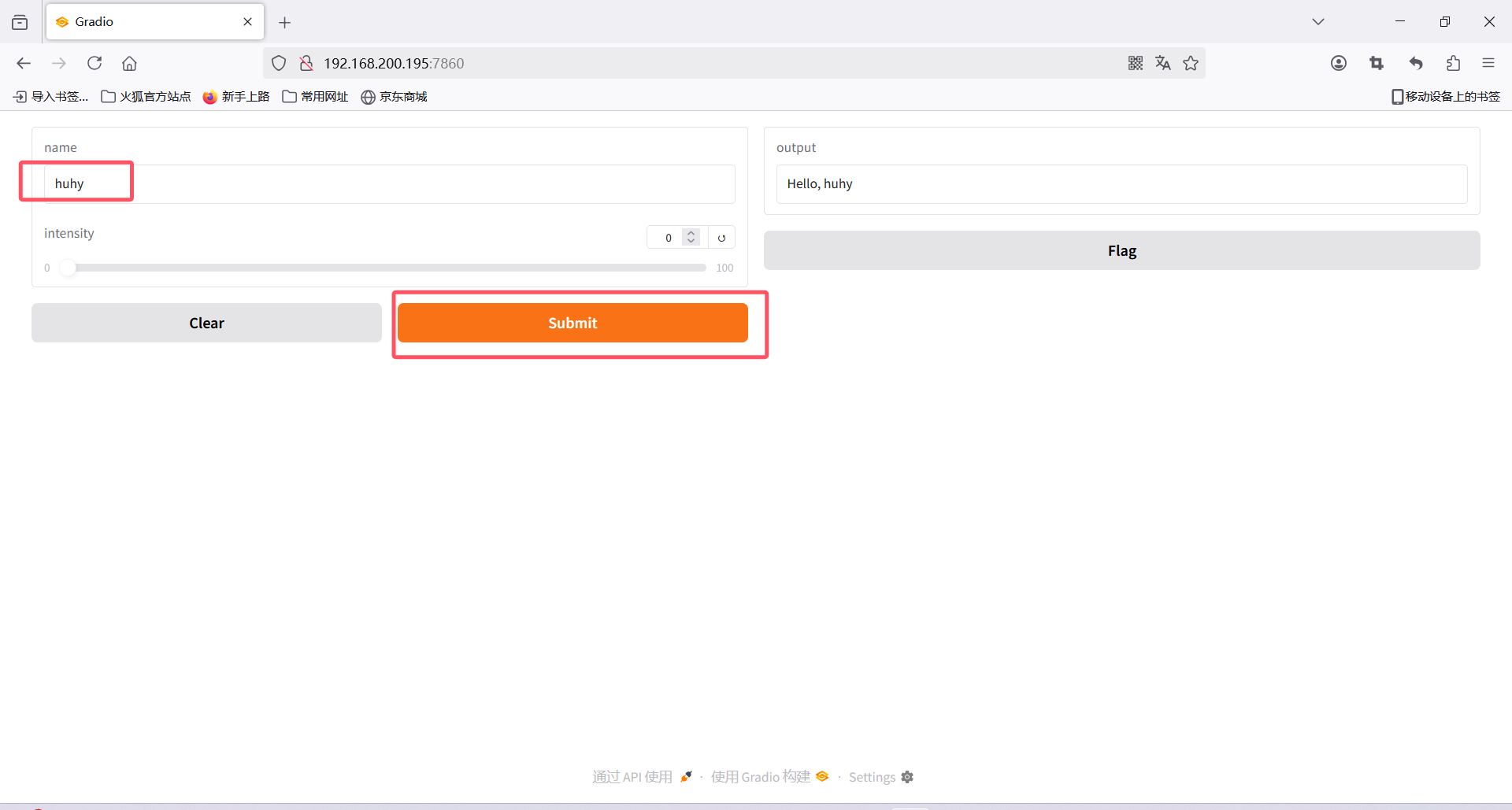Screen dimensions: 1512x810
Task: Restore down the browser window
Action: (x=1444, y=21)
